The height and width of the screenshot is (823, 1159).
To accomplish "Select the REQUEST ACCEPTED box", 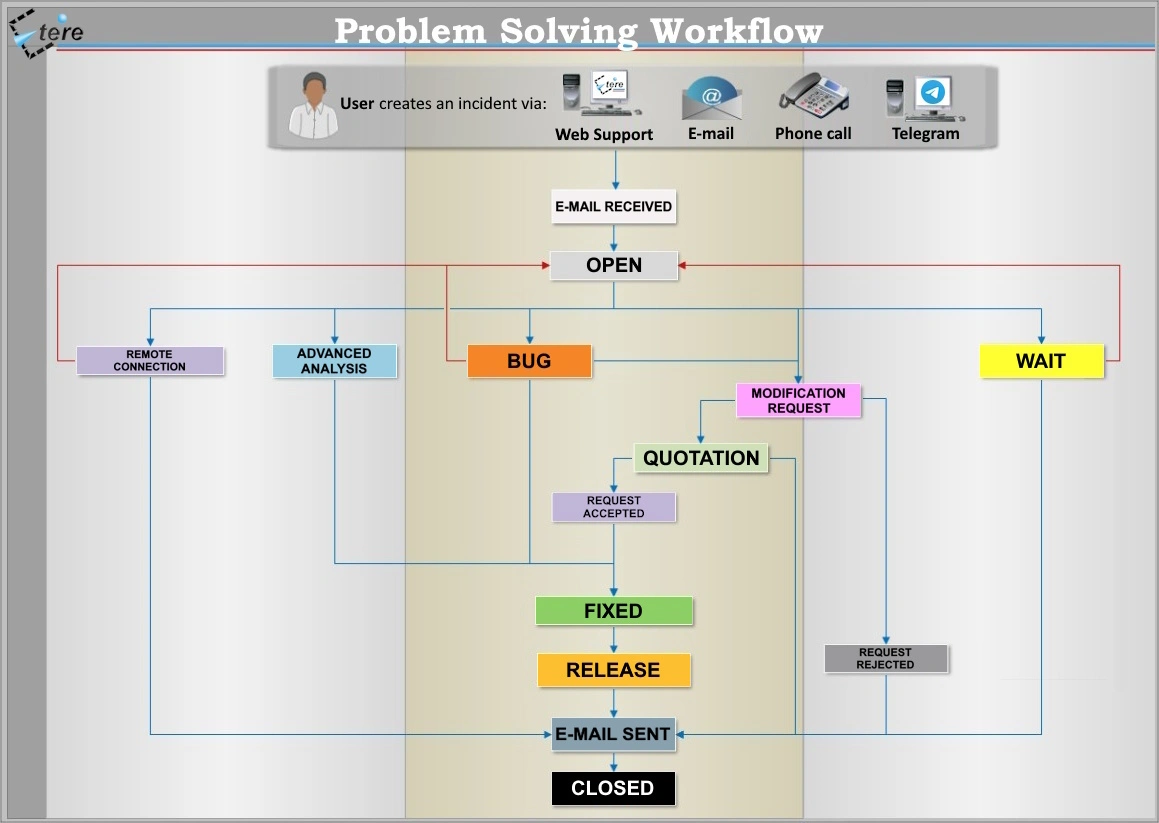I will 614,507.
